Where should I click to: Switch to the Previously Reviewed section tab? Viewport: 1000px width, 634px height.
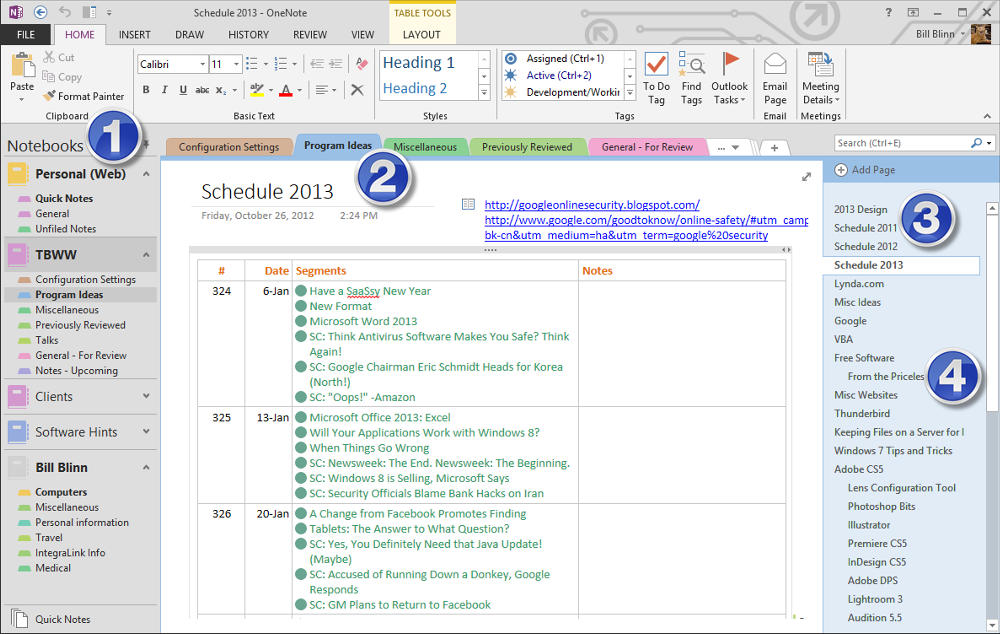pyautogui.click(x=527, y=147)
